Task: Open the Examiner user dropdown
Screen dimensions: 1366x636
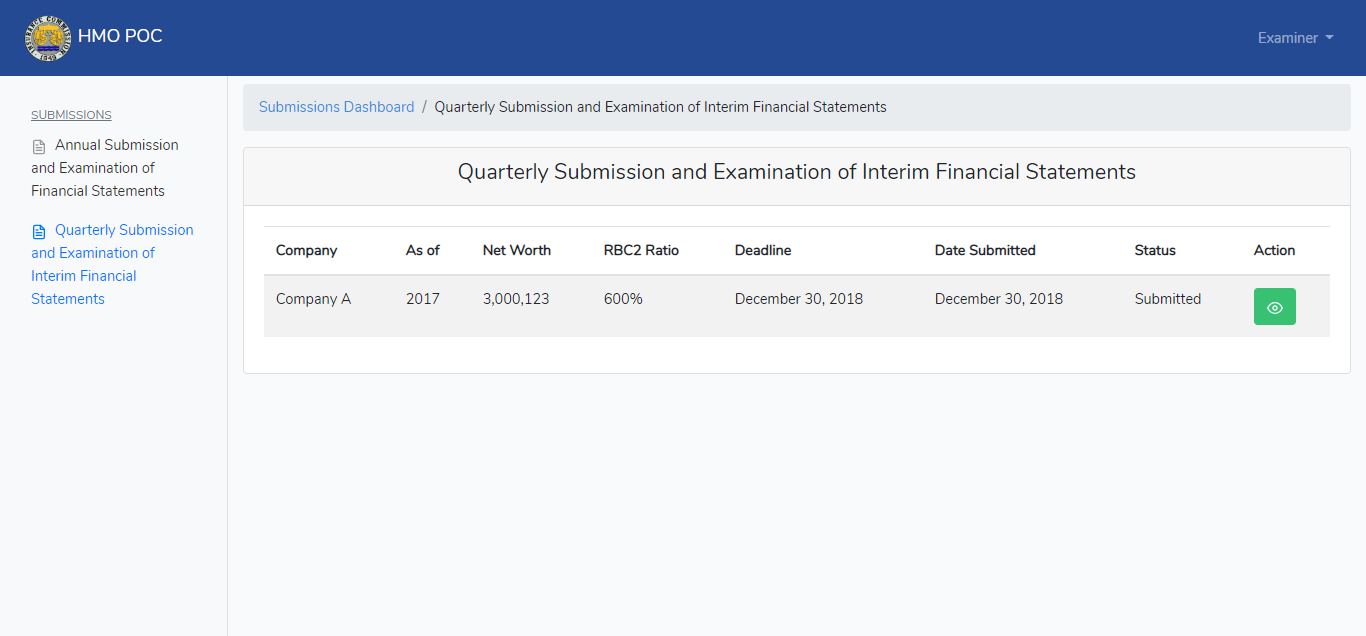Action: 1296,38
